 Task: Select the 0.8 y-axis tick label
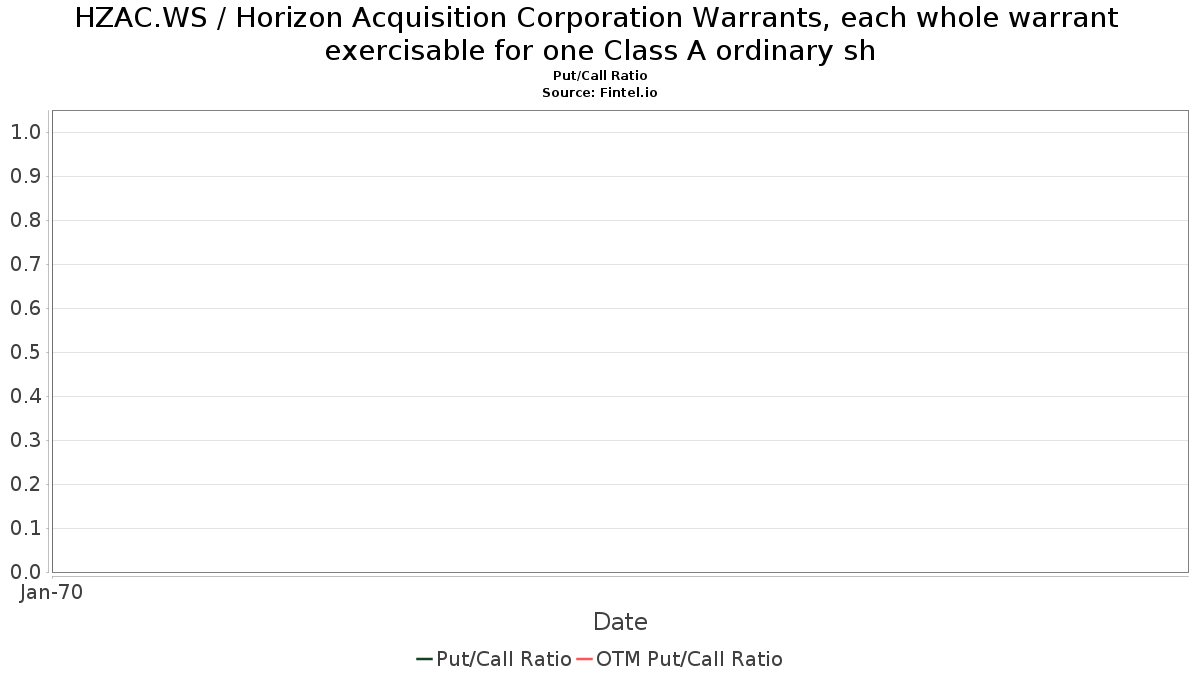coord(25,220)
